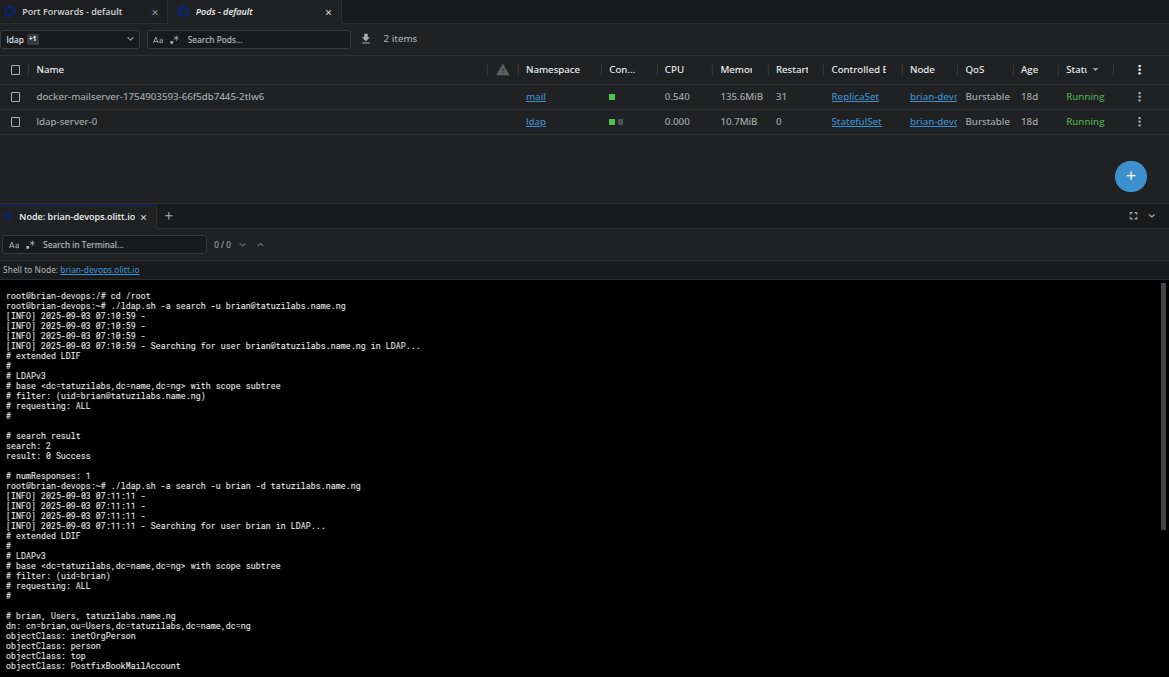Switch to the Port Forwards tab

tap(72, 12)
